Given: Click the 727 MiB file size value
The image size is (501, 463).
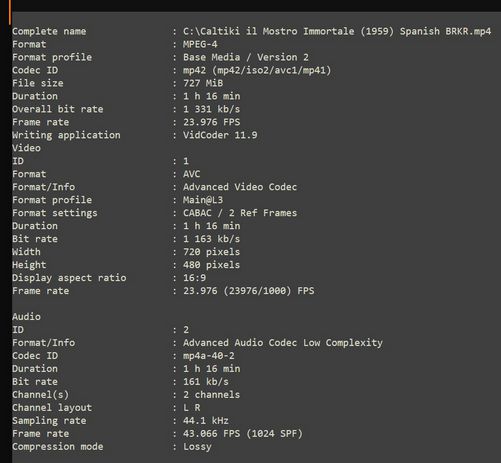Looking at the screenshot, I should (x=203, y=83).
